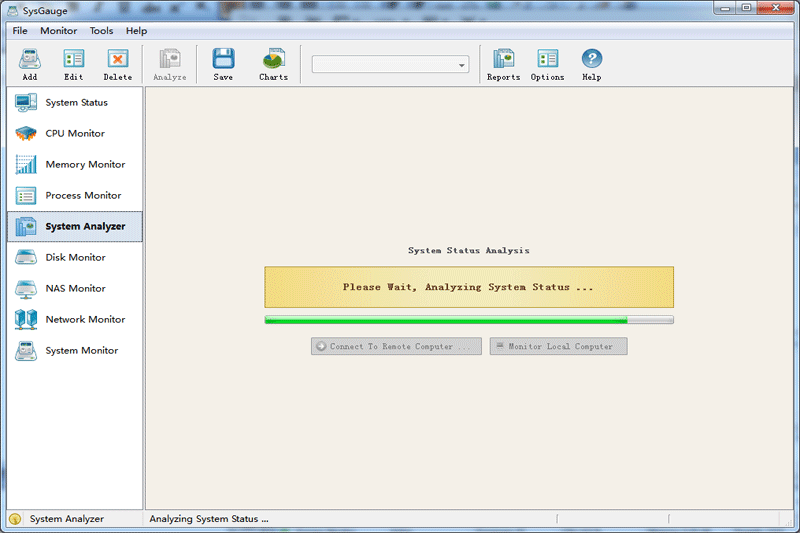This screenshot has width=800, height=533.
Task: Select System Status in sidebar
Action: click(75, 103)
